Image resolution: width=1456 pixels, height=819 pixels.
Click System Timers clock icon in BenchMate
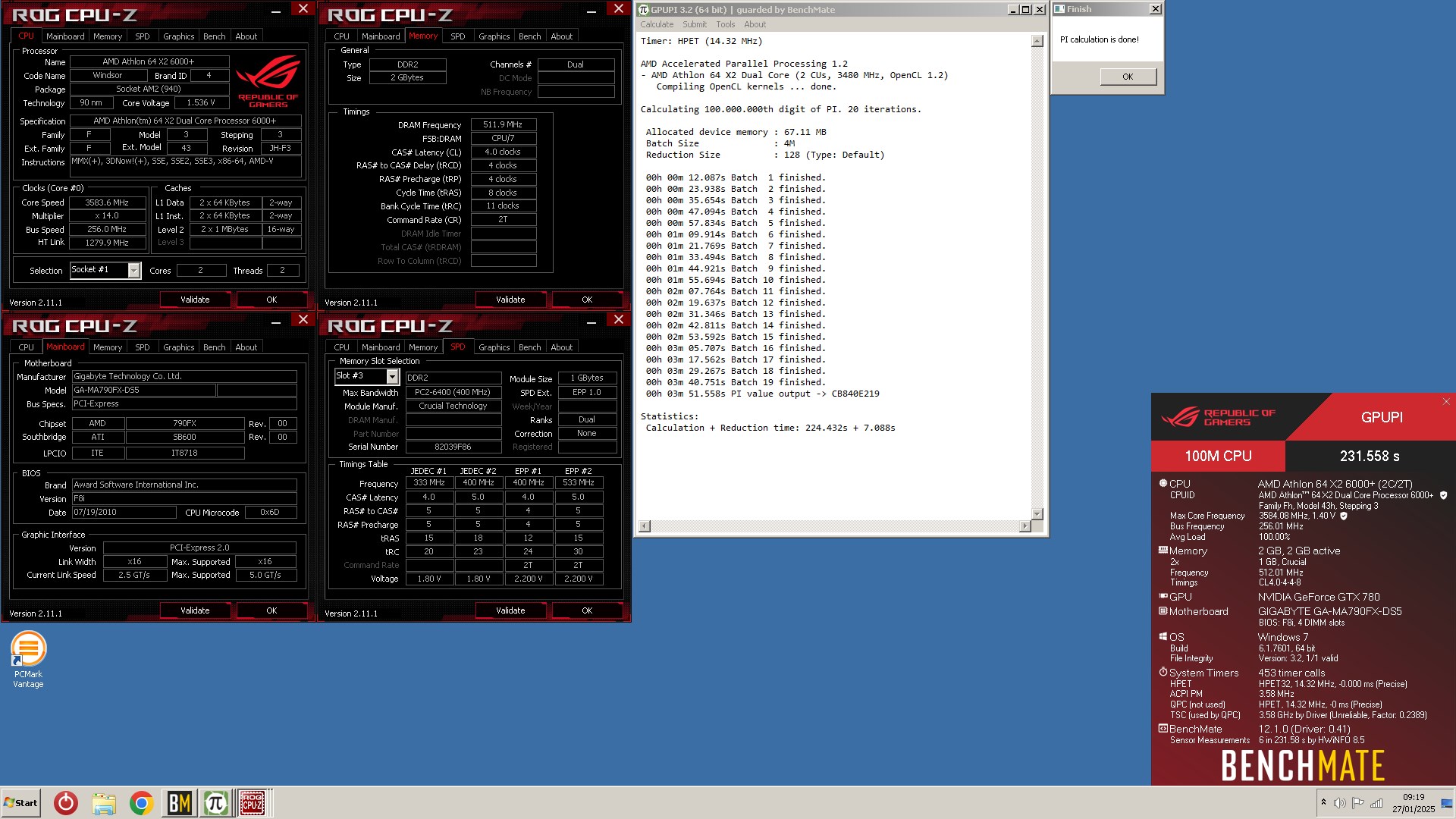pos(1163,673)
